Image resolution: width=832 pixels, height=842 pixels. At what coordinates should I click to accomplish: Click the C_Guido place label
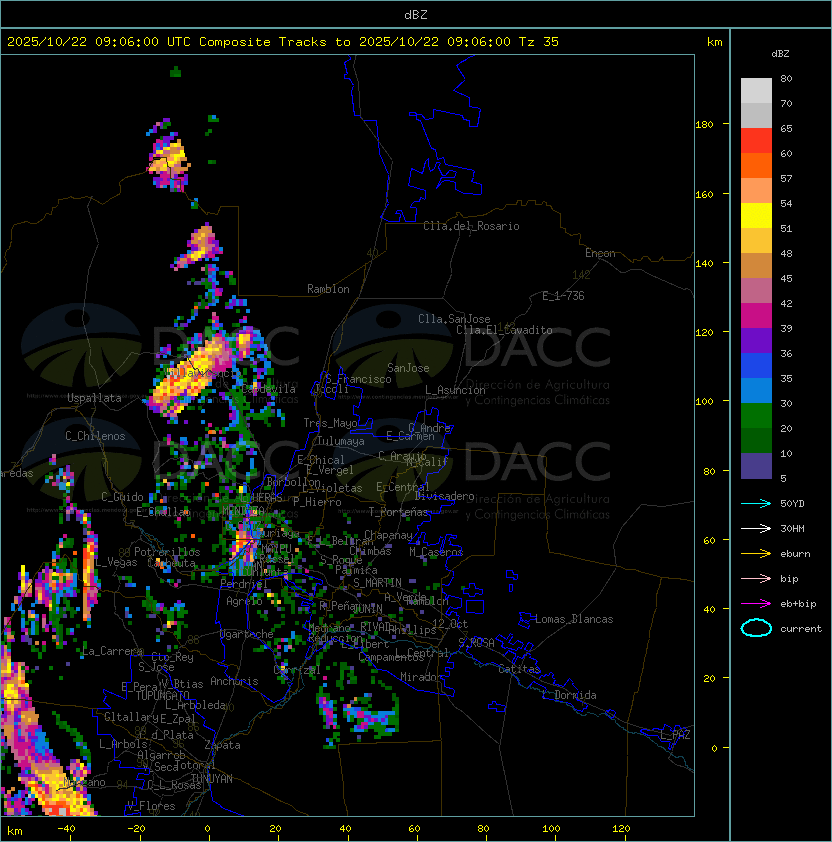(x=122, y=497)
